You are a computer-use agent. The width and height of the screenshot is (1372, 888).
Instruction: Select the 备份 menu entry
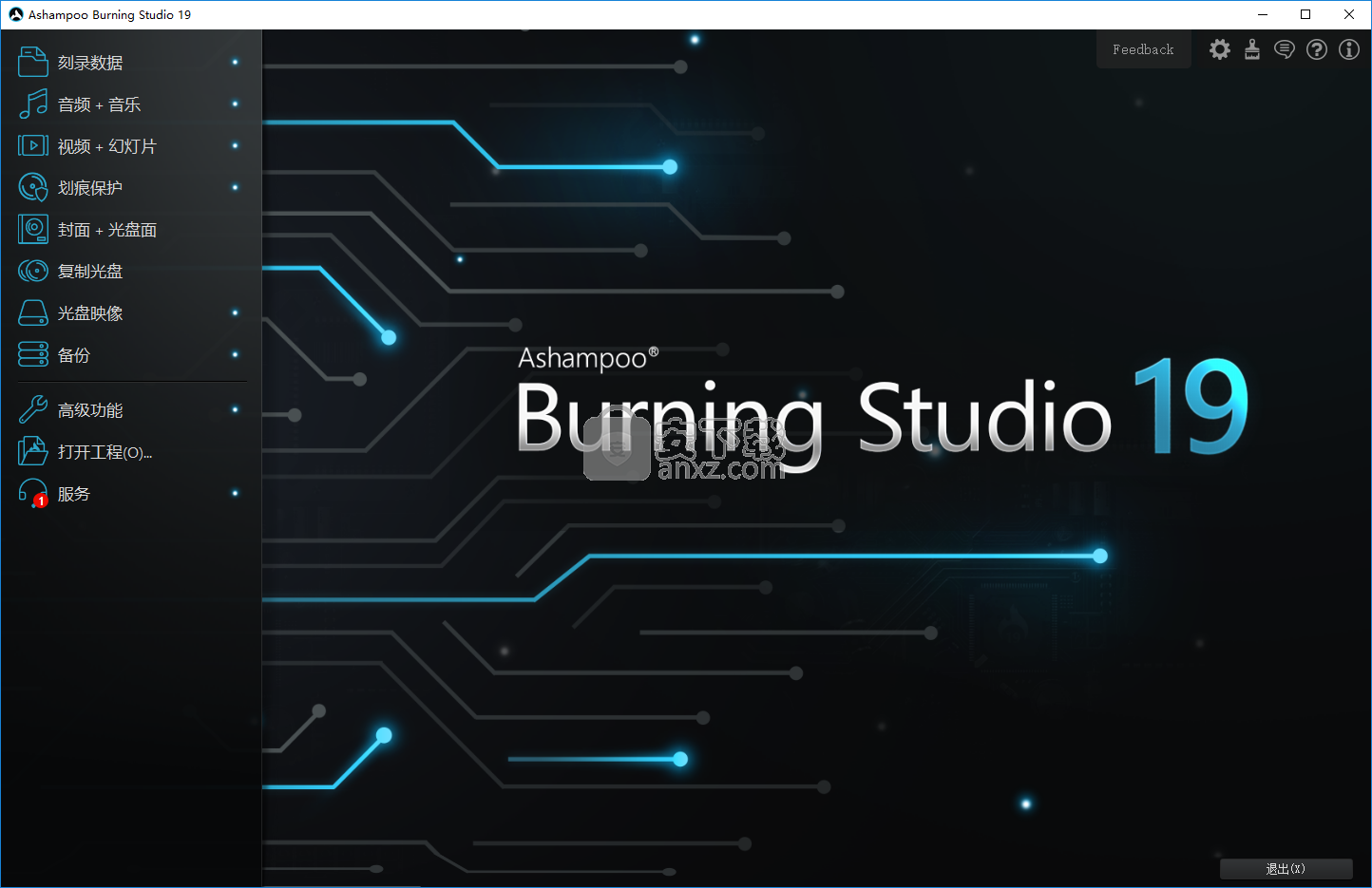(74, 355)
